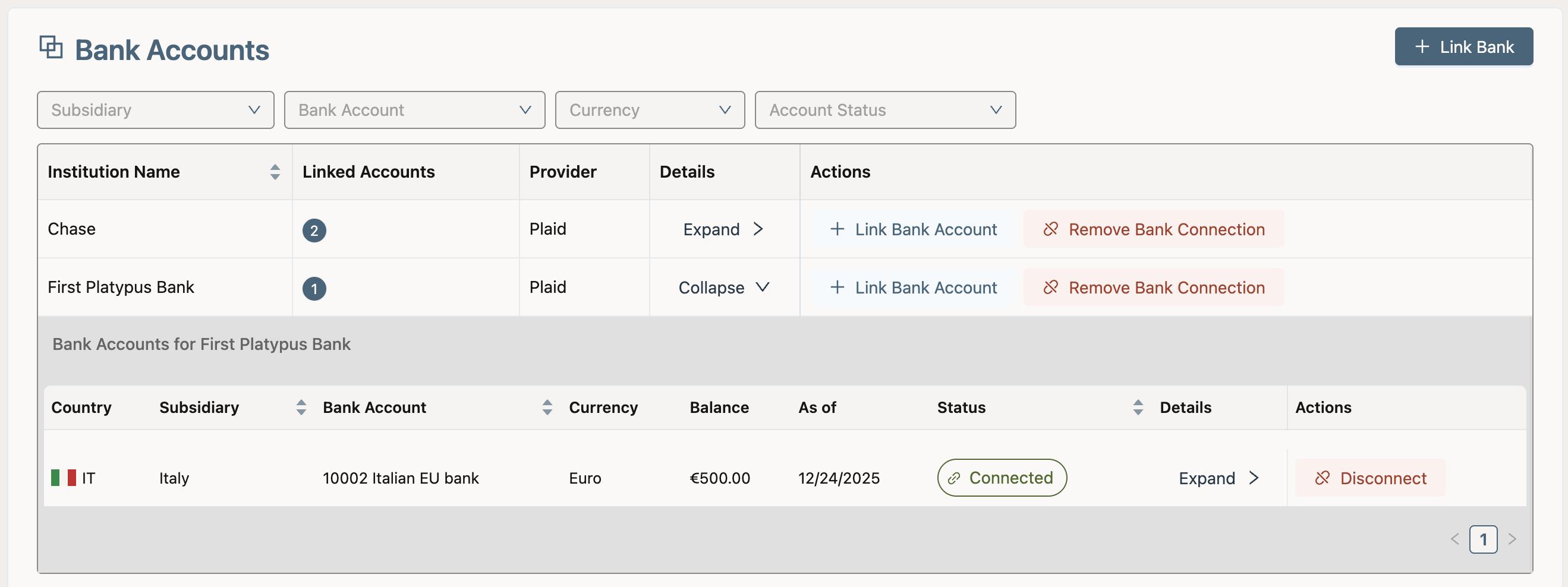1568x587 pixels.
Task: Sort inner table by Bank Account
Action: point(547,408)
